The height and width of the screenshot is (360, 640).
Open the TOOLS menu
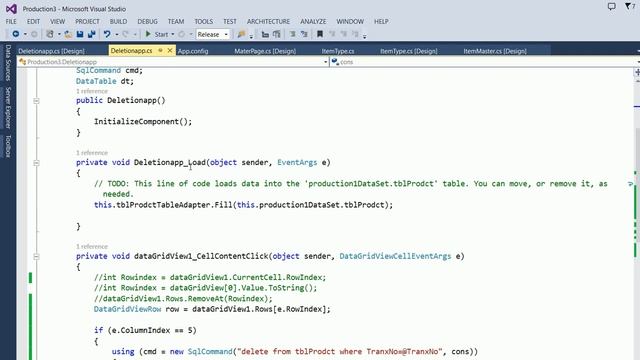204,21
